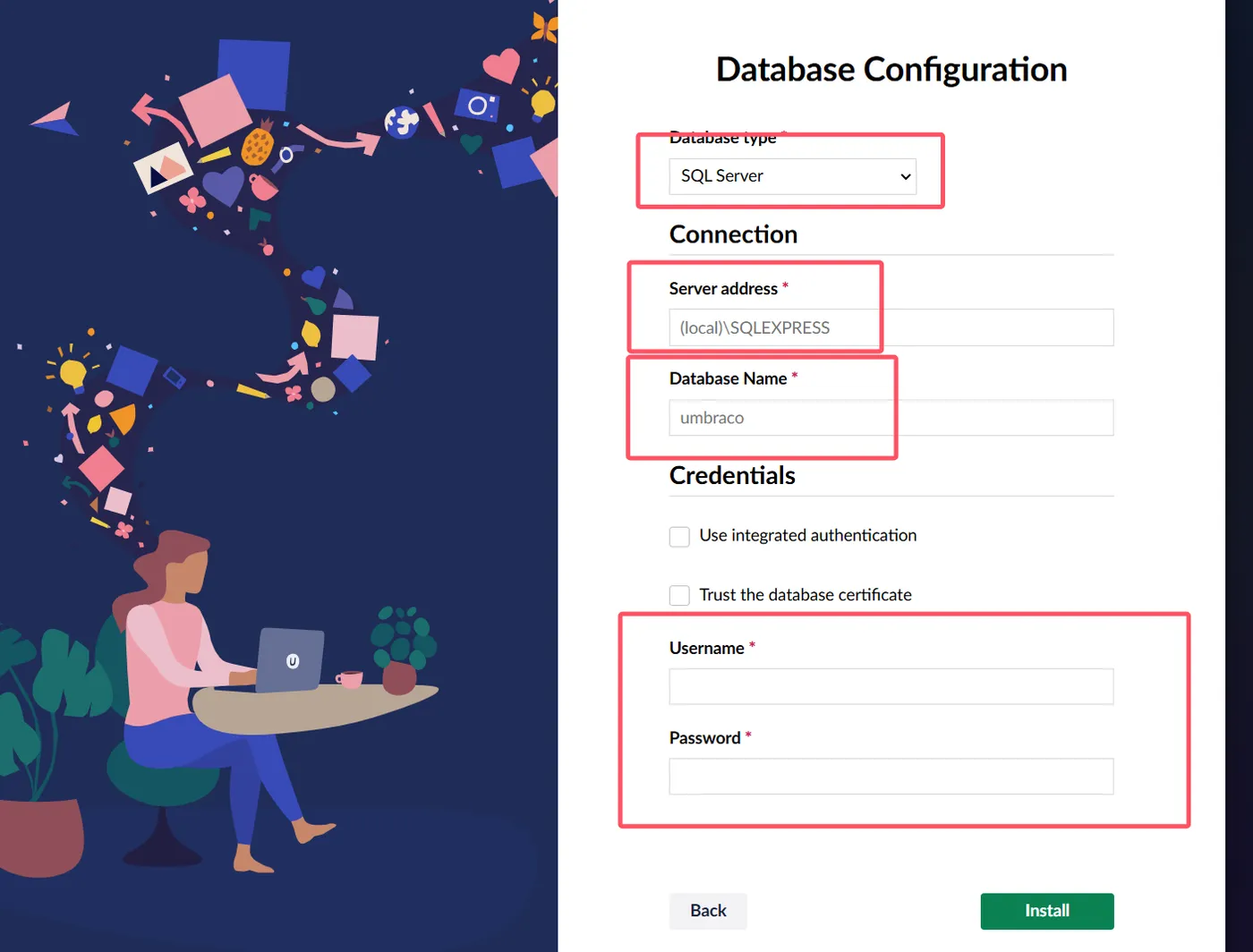
Task: Enable Use integrated authentication checkbox
Action: 680,536
